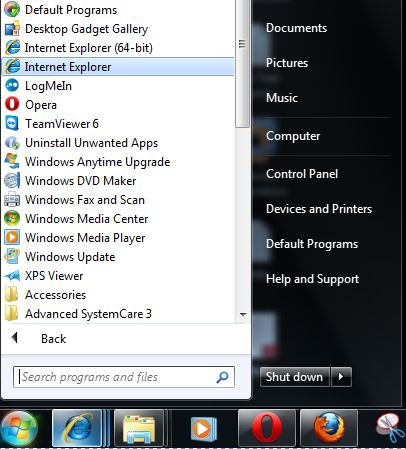Open the Snipping Tool scissors on taskbar
This screenshot has width=406, height=449.
[389, 428]
